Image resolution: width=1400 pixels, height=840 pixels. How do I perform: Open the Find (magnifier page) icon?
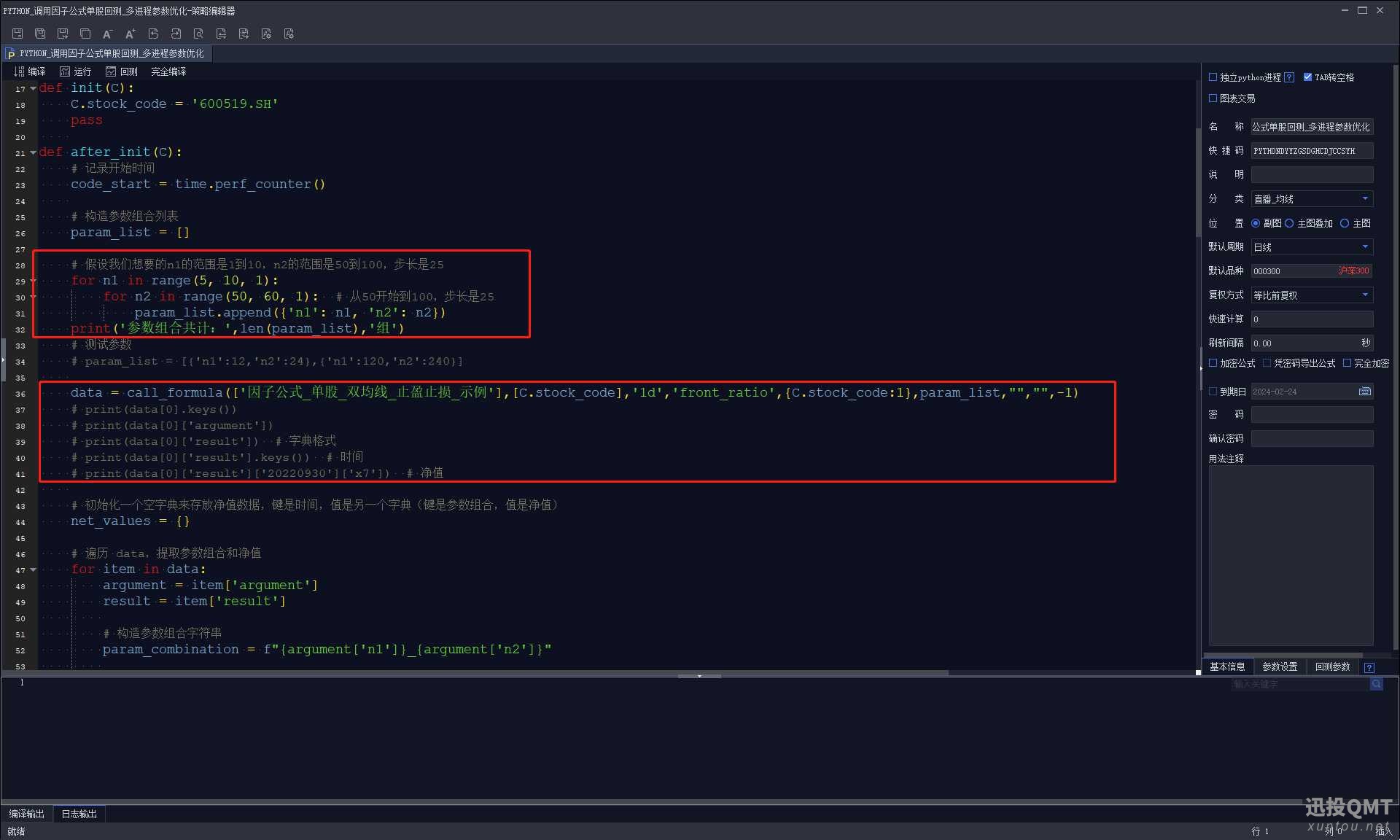coord(198,34)
